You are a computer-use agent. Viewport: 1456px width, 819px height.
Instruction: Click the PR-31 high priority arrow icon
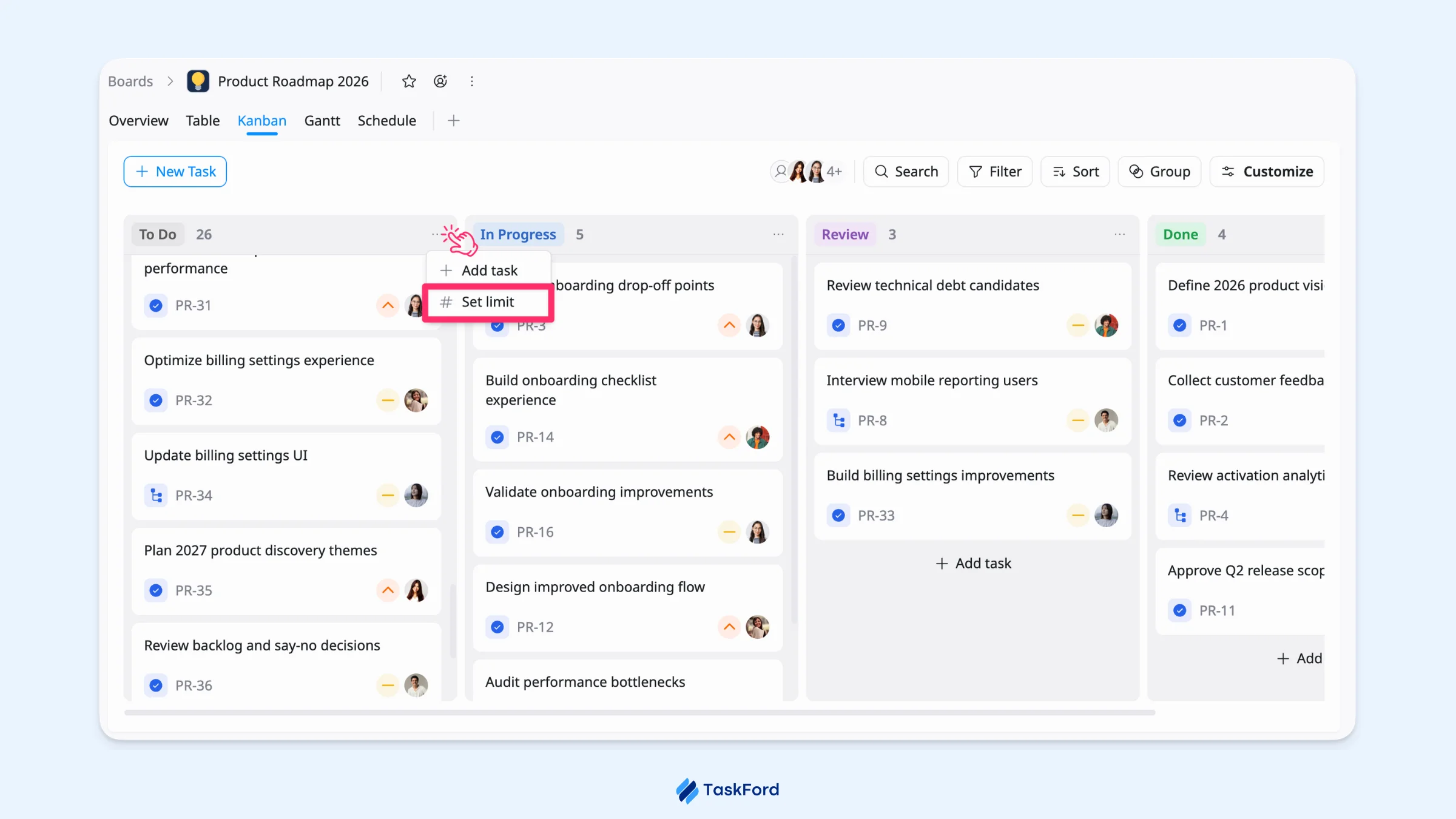[388, 305]
